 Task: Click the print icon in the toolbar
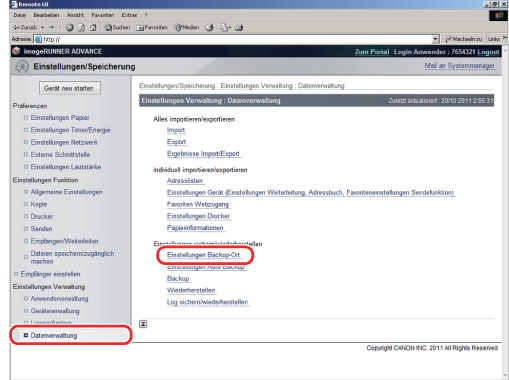pyautogui.click(x=239, y=28)
